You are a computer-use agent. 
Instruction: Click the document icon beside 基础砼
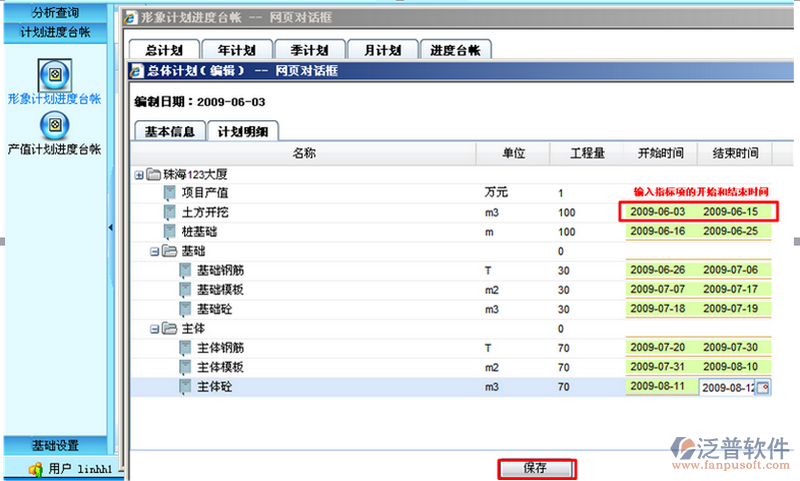[185, 309]
